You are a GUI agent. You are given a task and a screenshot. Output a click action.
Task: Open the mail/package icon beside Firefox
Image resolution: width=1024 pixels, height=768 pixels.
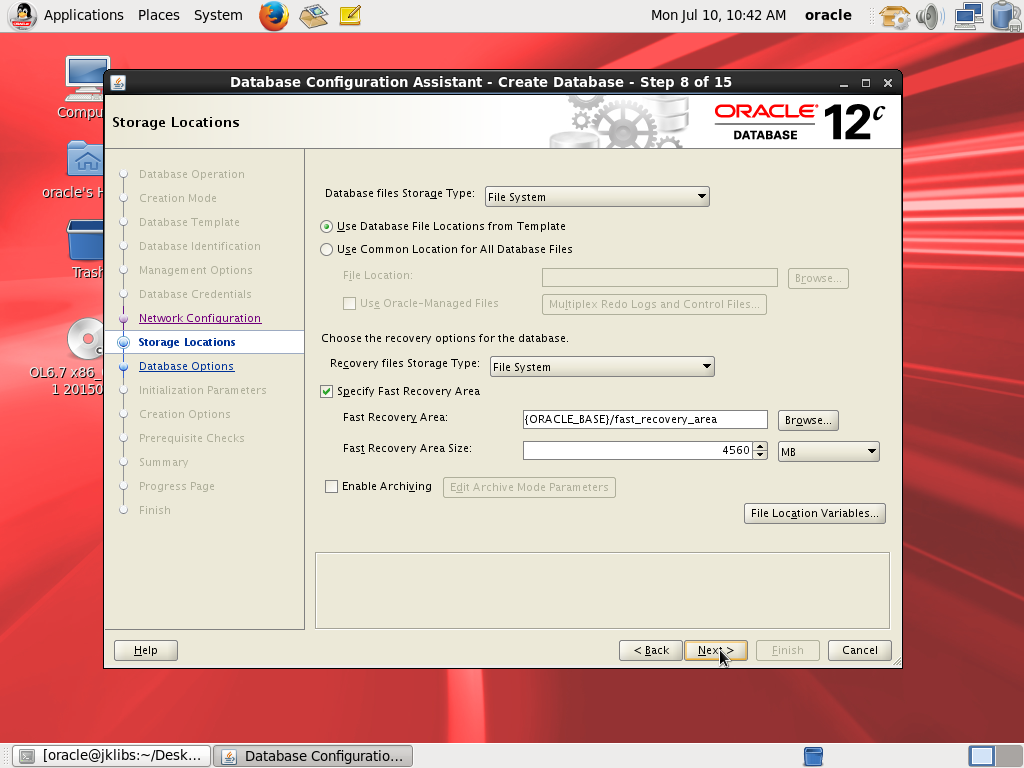(314, 15)
